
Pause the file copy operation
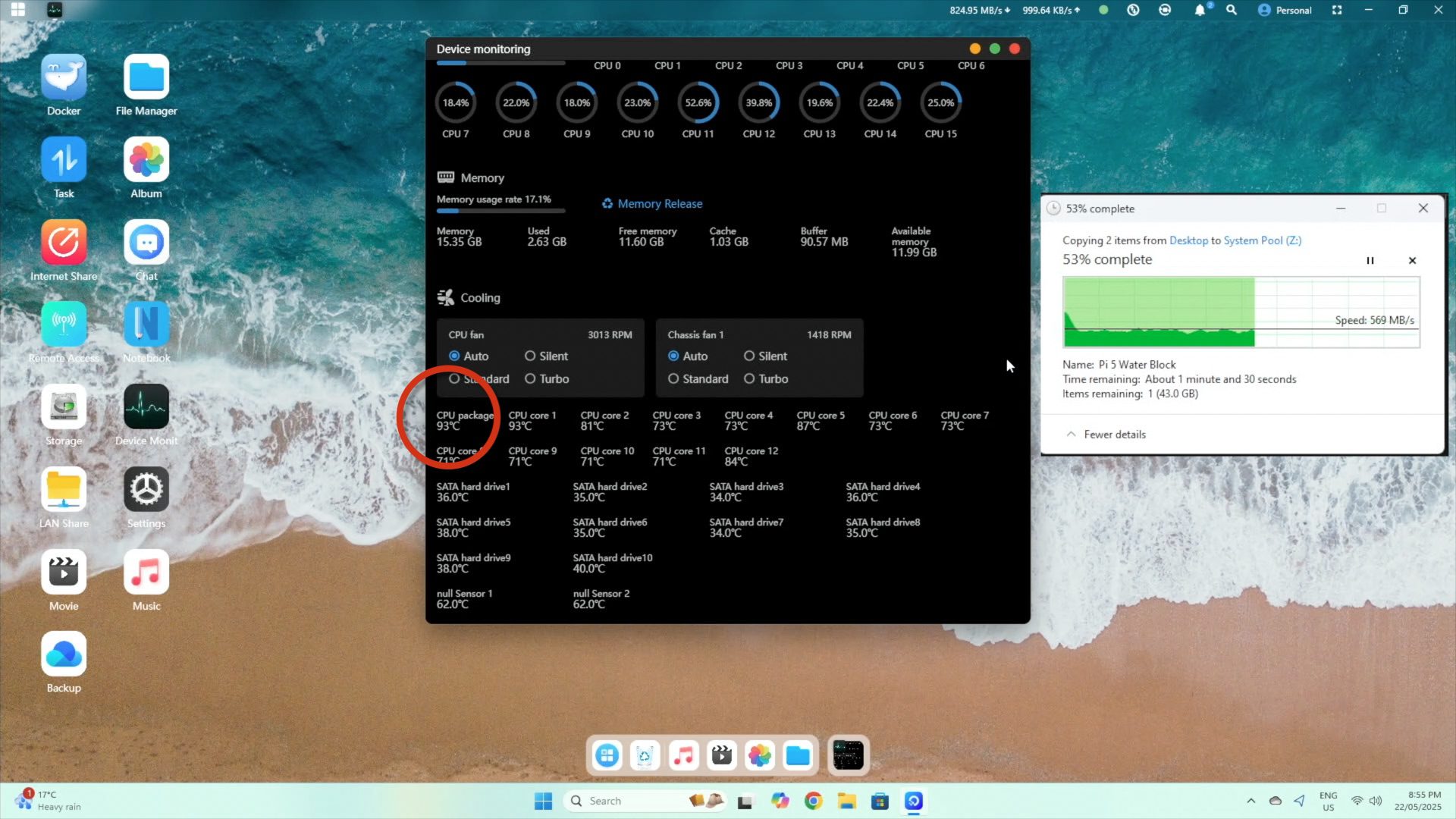[x=1370, y=261]
